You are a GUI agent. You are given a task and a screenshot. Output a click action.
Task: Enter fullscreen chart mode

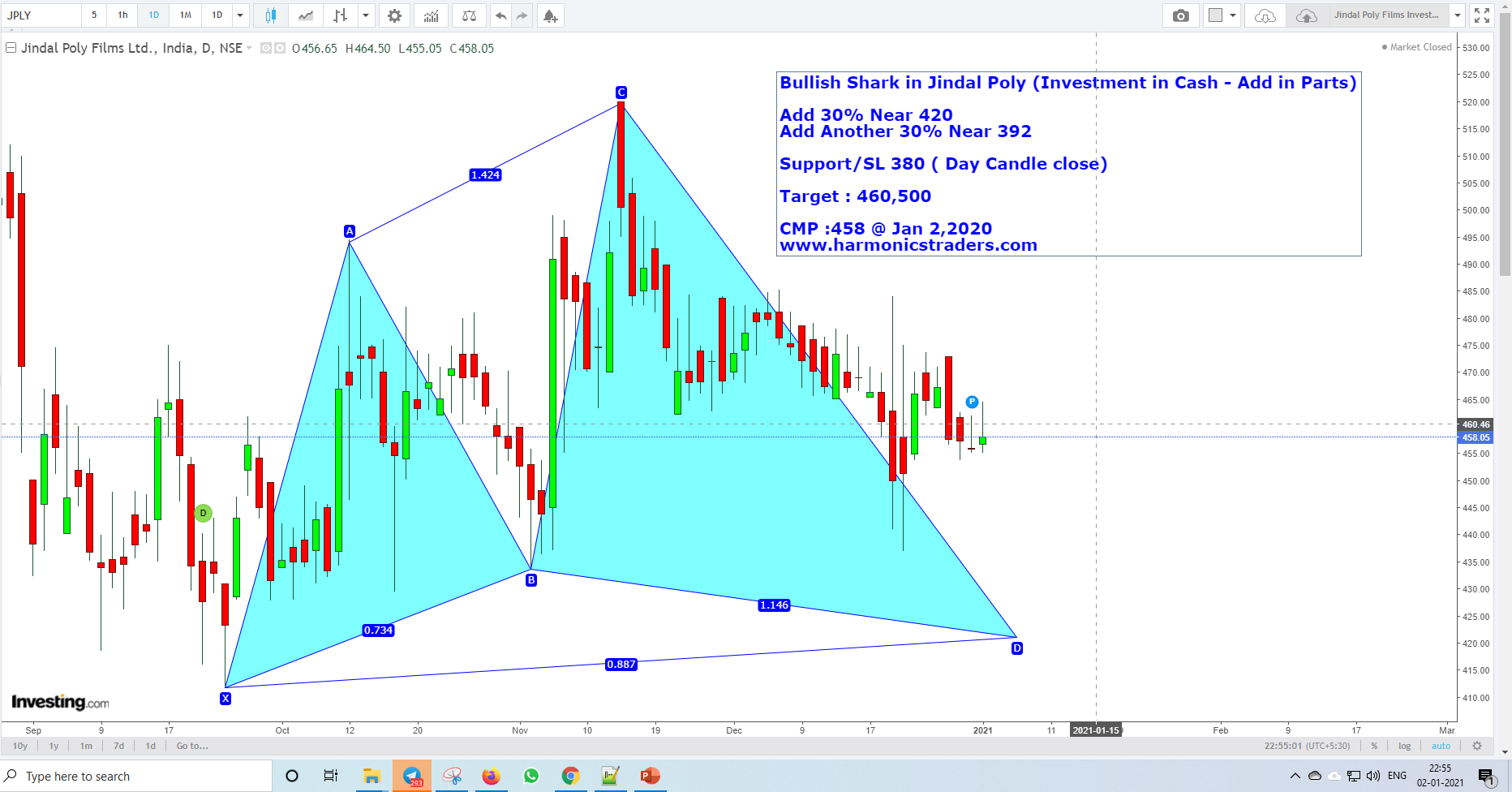(1482, 15)
